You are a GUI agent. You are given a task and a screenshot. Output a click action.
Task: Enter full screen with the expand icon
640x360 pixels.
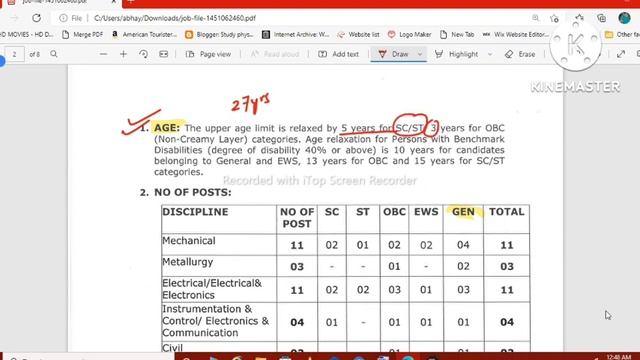point(621,54)
